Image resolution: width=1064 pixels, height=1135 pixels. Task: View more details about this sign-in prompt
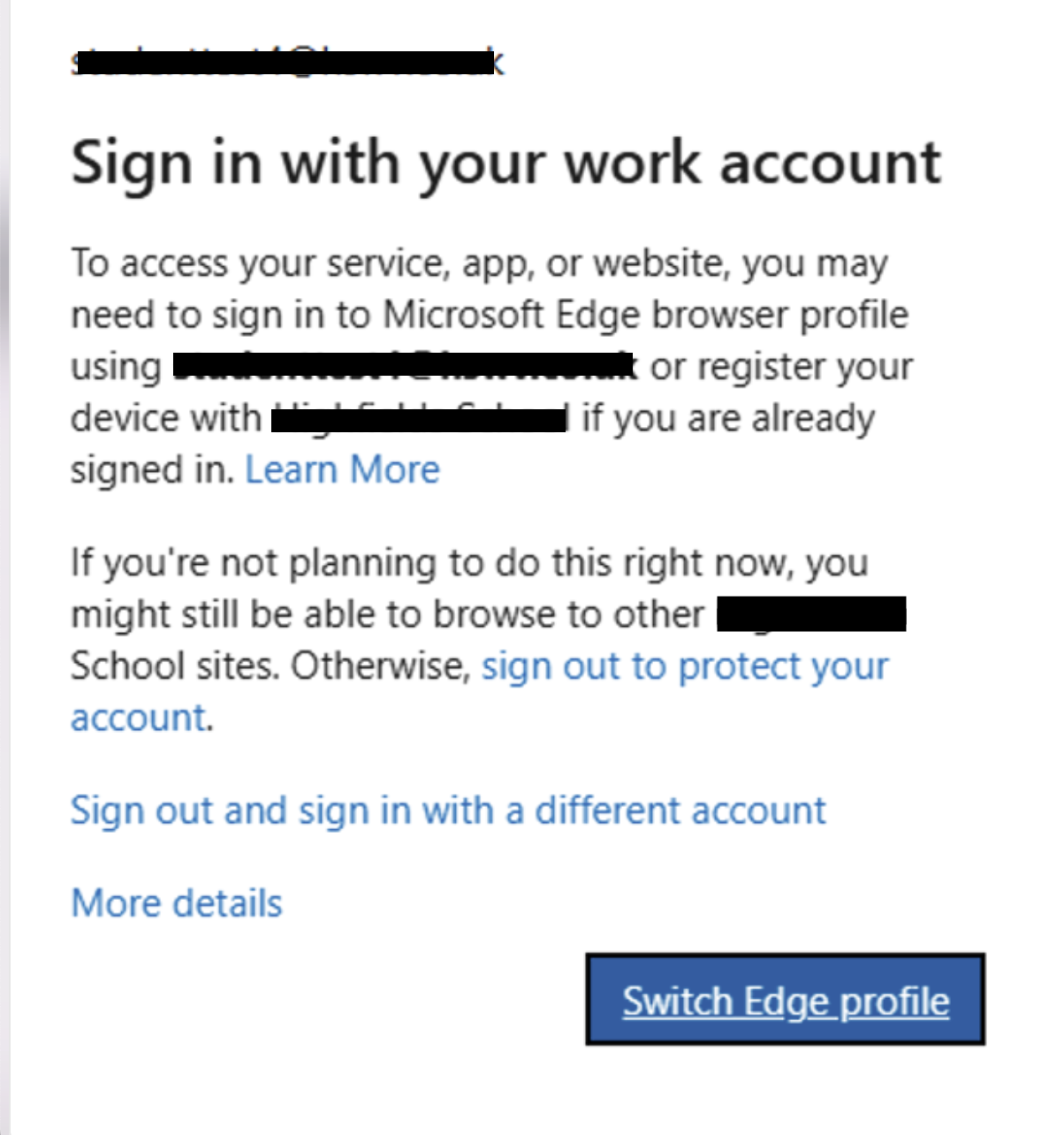175,902
